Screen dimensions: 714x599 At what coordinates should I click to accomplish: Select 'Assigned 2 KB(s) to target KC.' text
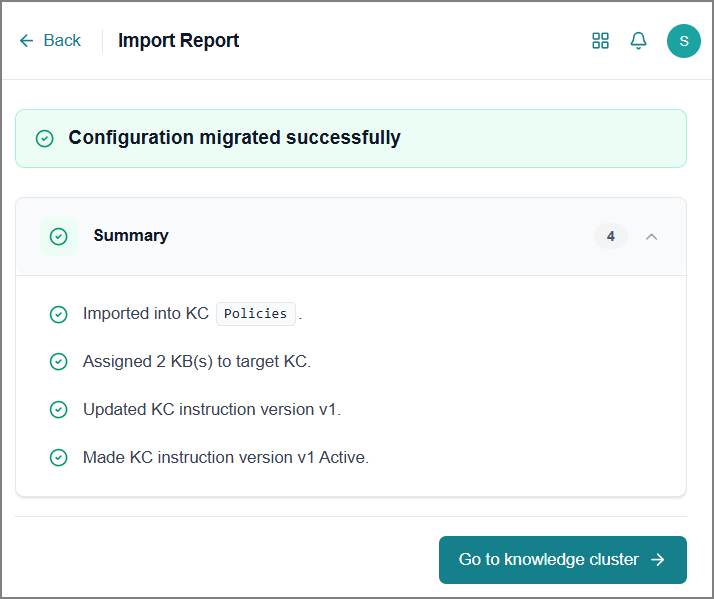pyautogui.click(x=197, y=362)
